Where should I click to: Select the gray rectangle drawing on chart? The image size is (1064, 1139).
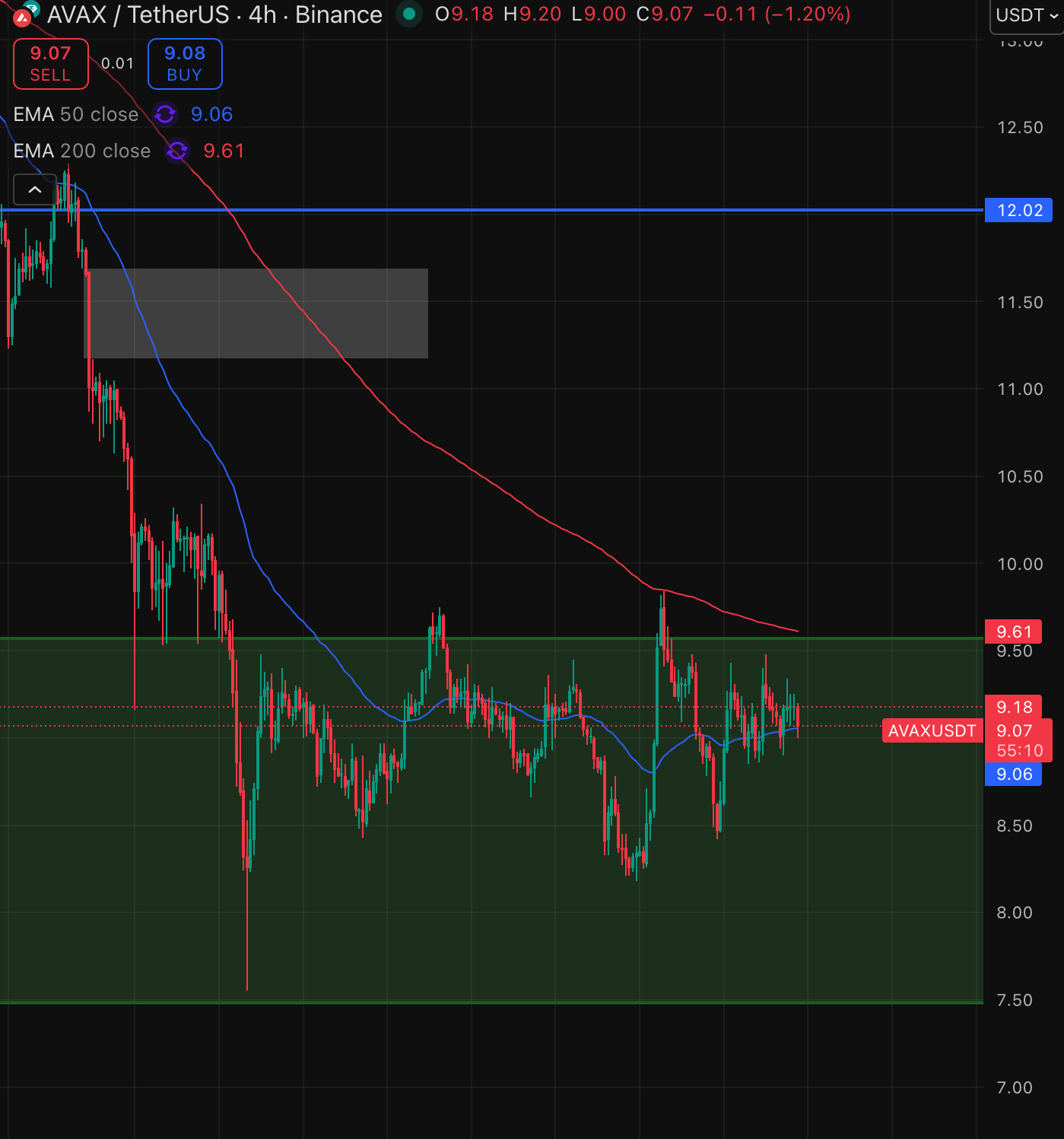click(x=256, y=313)
